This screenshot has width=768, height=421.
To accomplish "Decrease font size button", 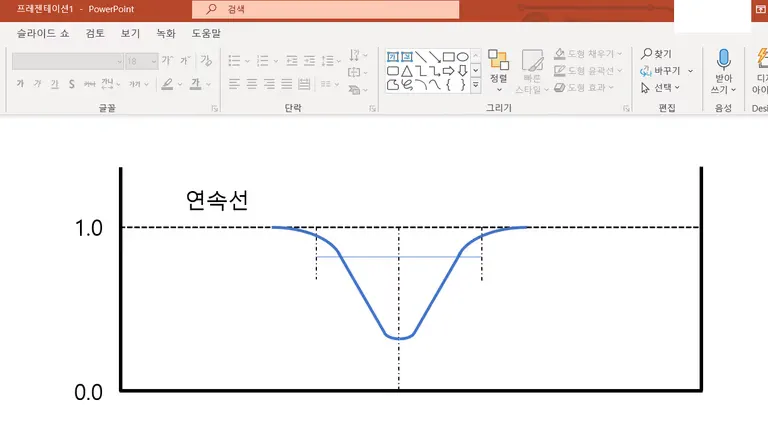I will pyautogui.click(x=185, y=60).
